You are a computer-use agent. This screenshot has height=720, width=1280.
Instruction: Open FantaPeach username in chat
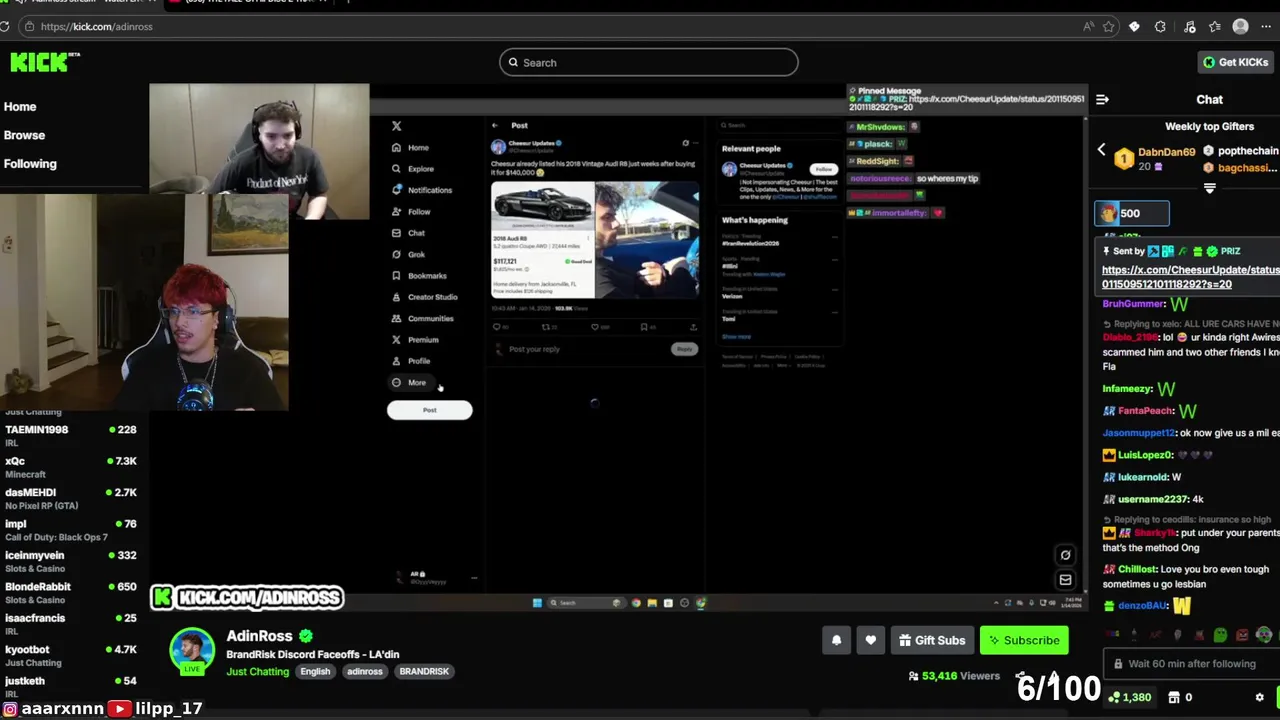tap(1145, 411)
